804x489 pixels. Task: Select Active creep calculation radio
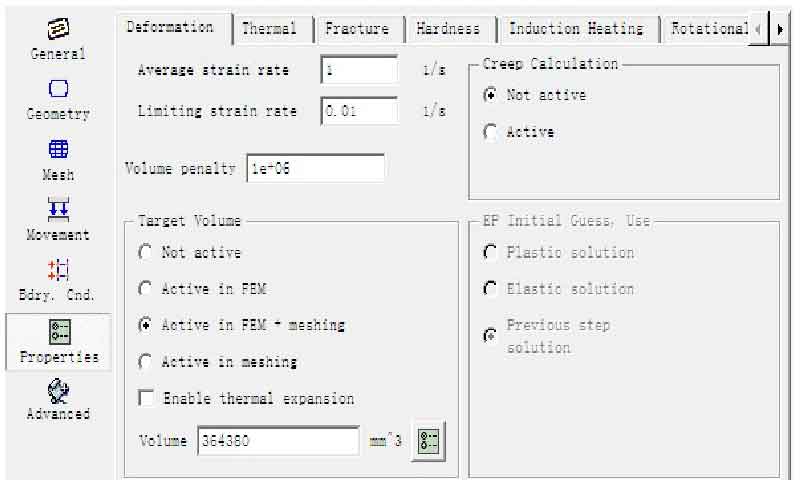tap(490, 132)
